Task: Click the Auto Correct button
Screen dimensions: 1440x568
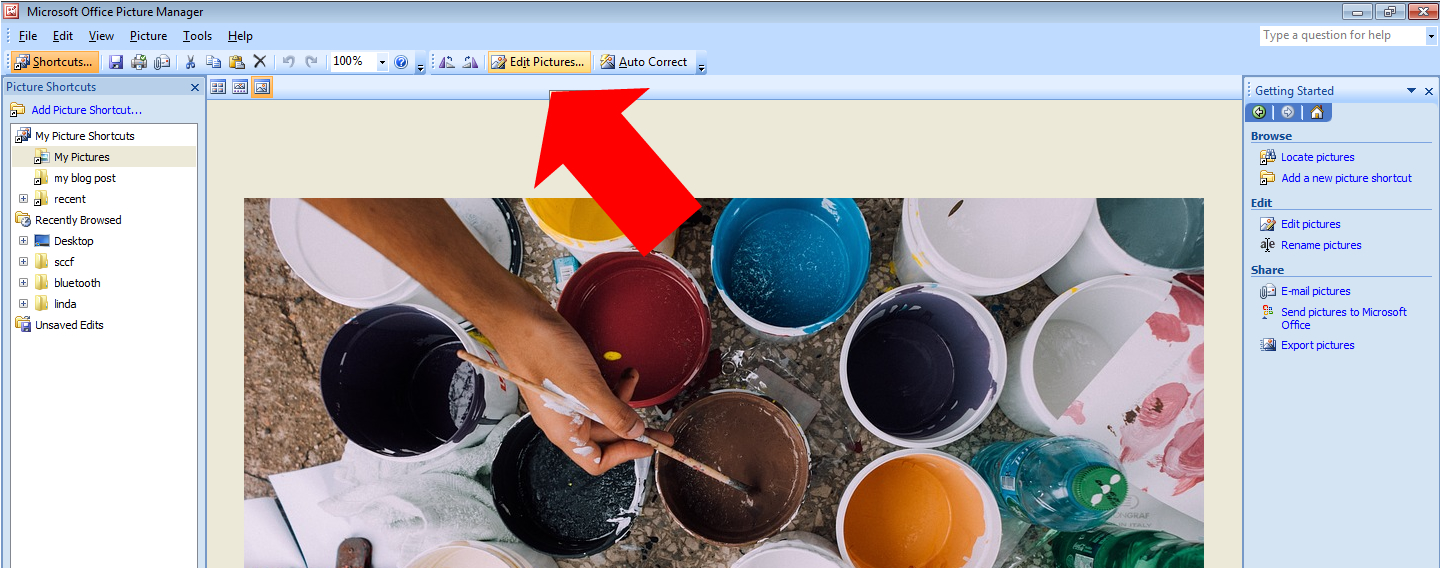Action: point(644,62)
